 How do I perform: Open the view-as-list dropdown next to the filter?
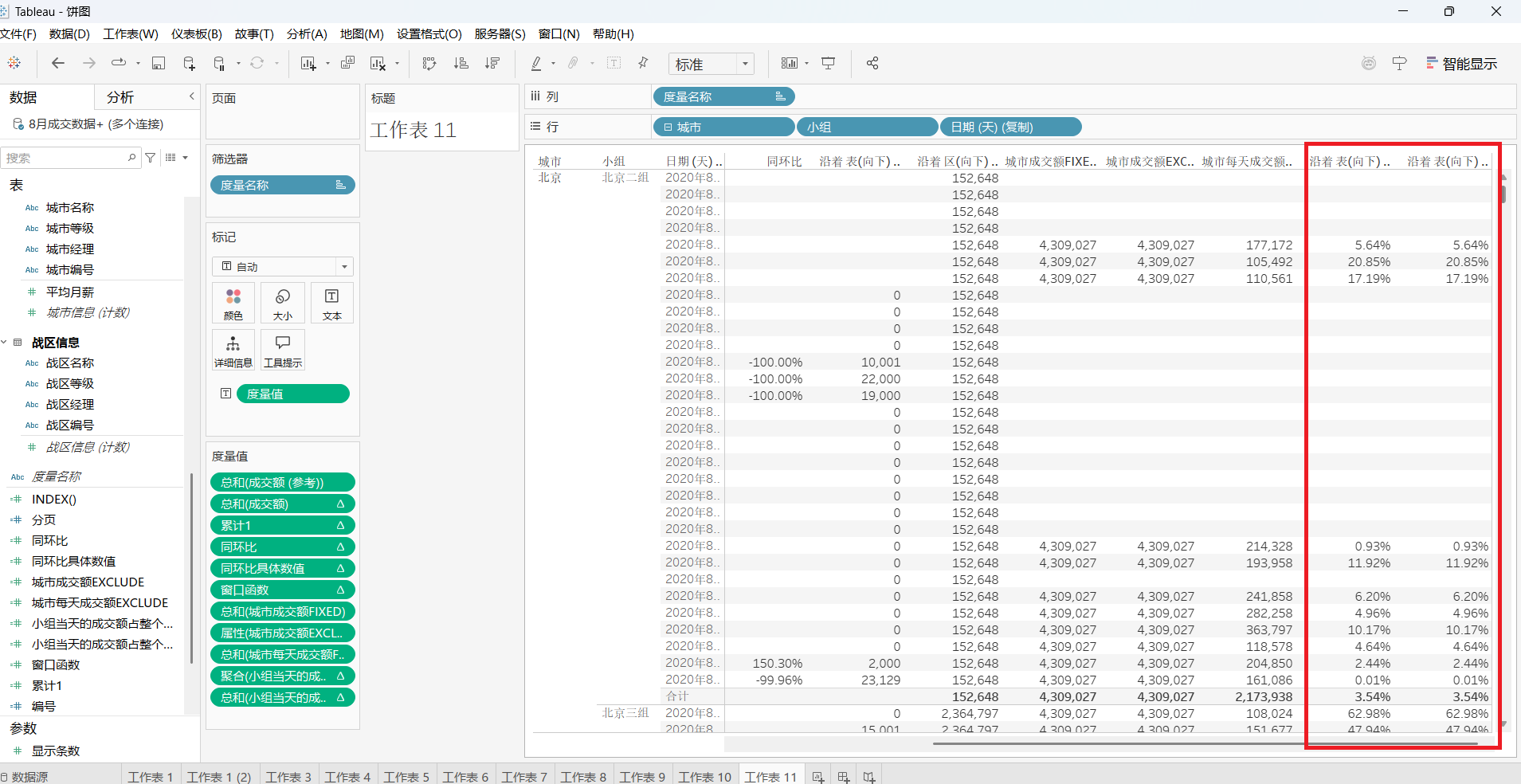tap(177, 158)
